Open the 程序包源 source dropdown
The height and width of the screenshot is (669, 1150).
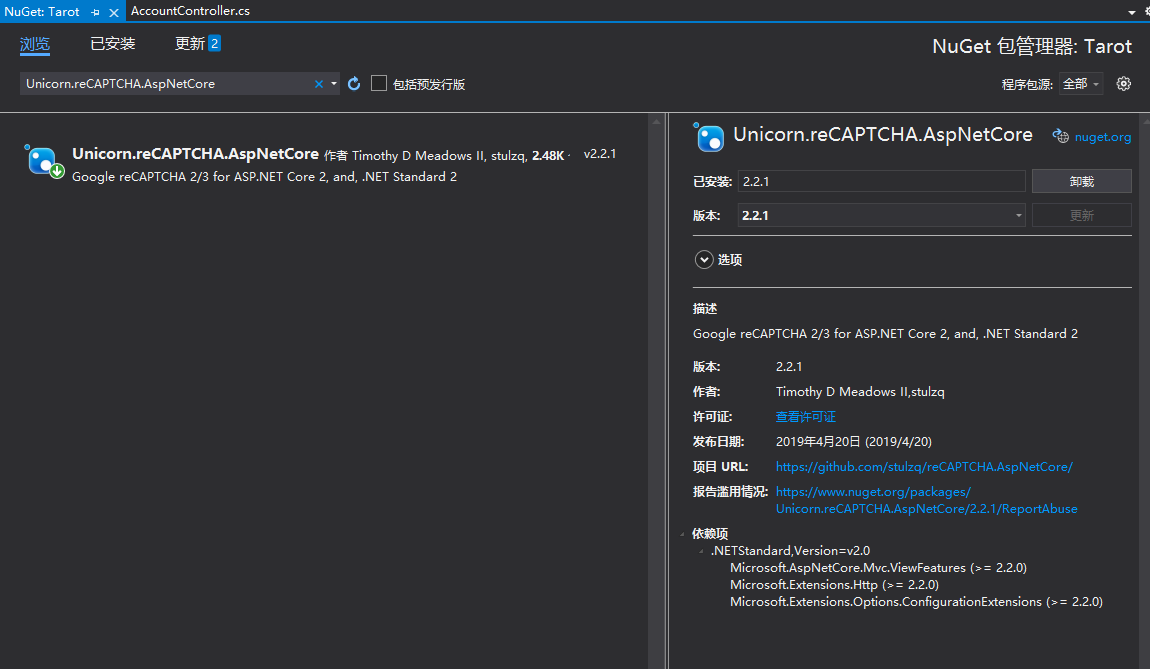coord(1081,84)
